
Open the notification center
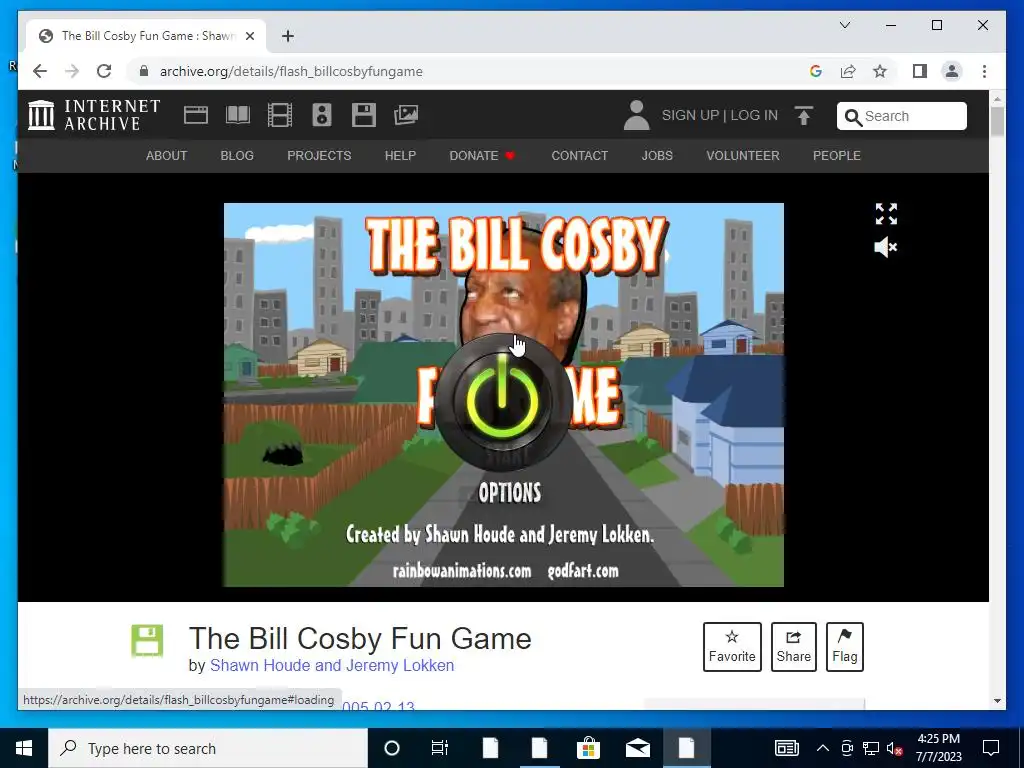click(991, 748)
